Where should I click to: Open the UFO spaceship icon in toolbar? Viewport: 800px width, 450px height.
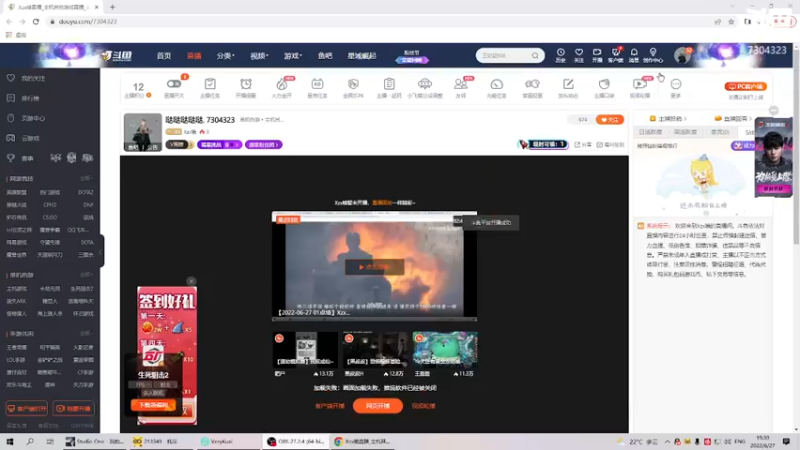pyautogui.click(x=424, y=84)
